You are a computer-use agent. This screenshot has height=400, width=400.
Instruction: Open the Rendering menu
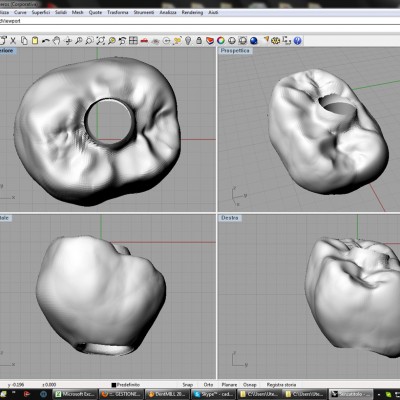tap(192, 12)
